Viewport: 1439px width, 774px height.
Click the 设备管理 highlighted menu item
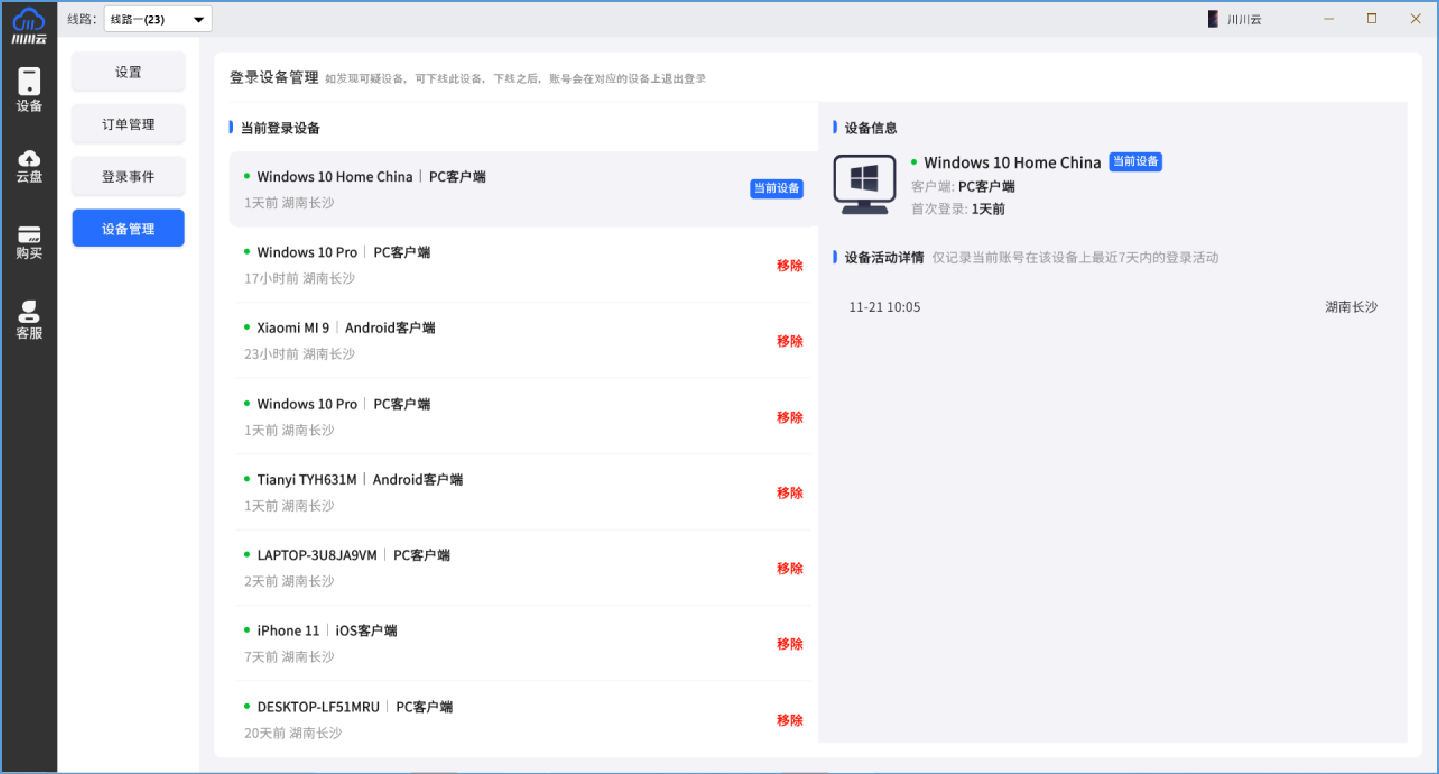tap(128, 228)
